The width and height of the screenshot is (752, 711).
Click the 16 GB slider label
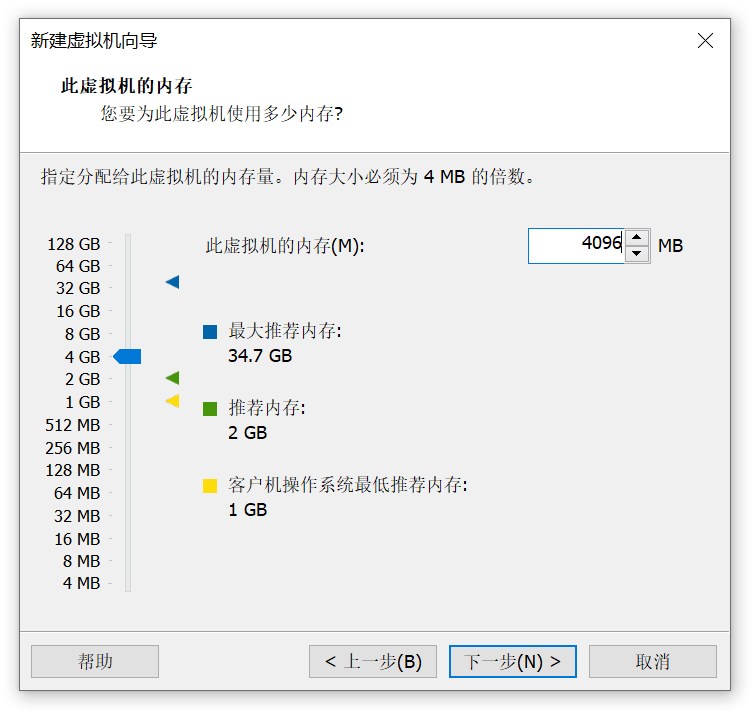(78, 311)
